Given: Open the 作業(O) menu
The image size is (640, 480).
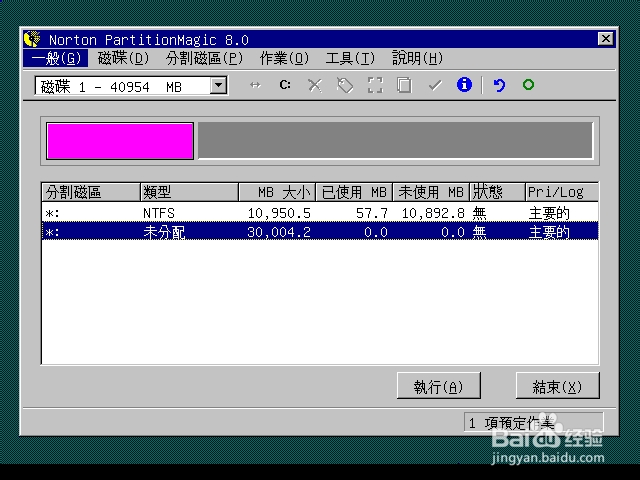Looking at the screenshot, I should tap(284, 58).
